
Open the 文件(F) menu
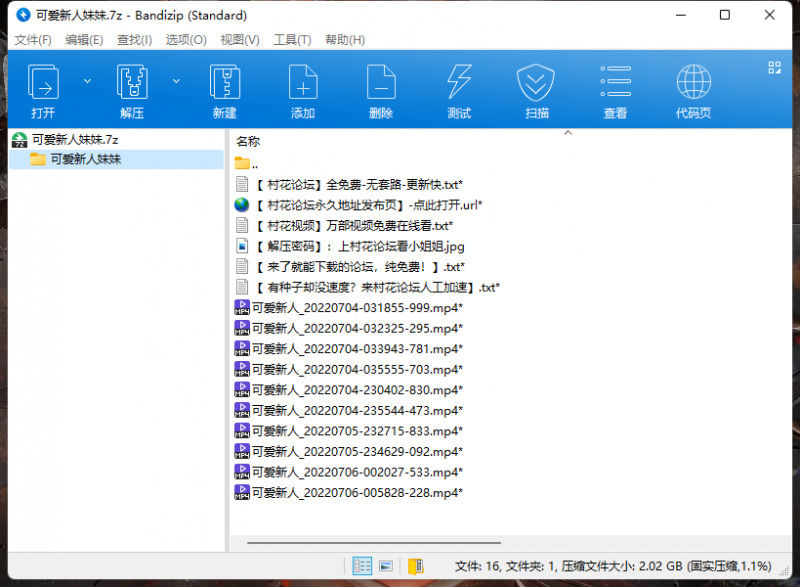(33, 40)
